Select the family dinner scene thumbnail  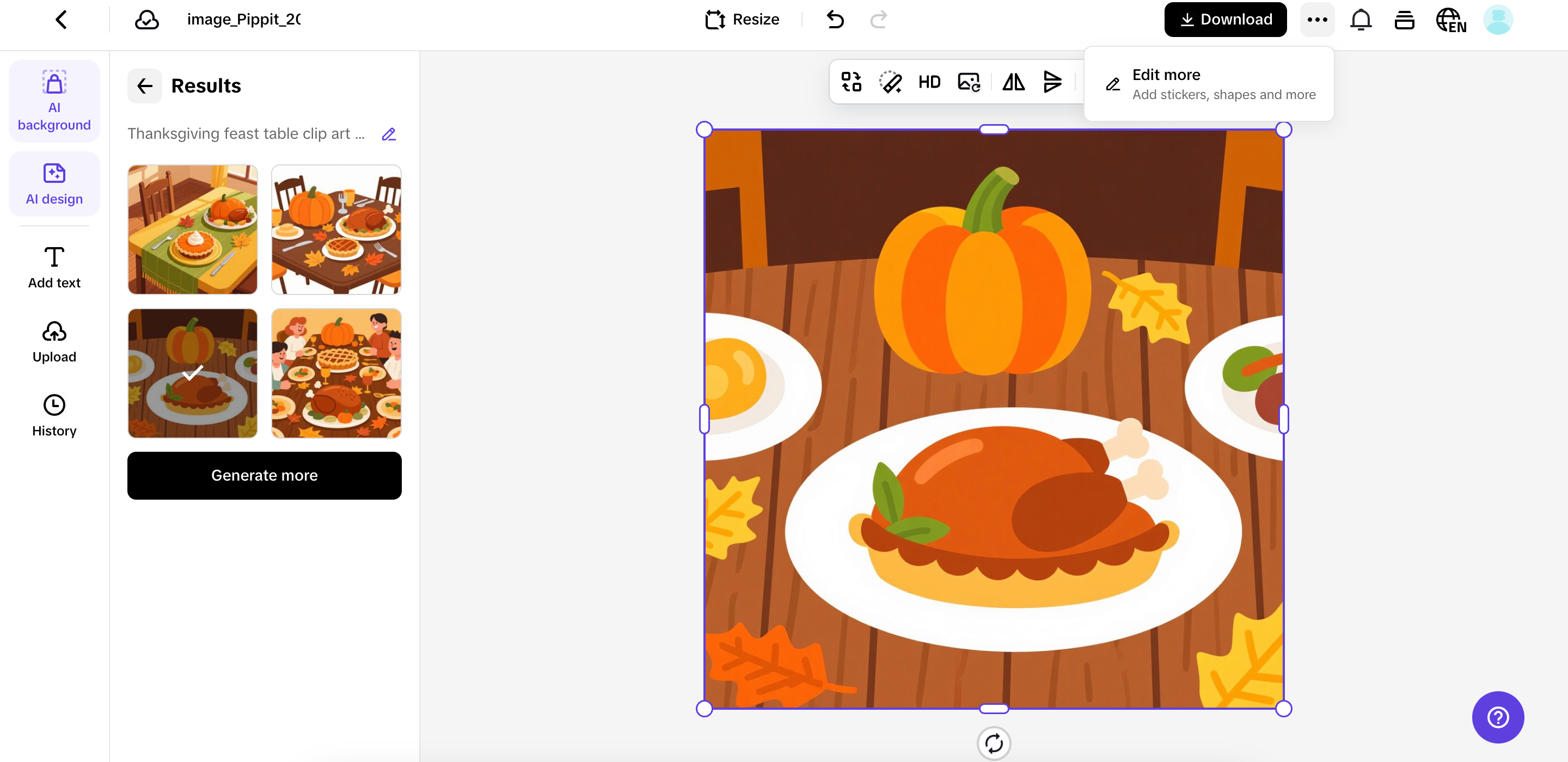(336, 373)
